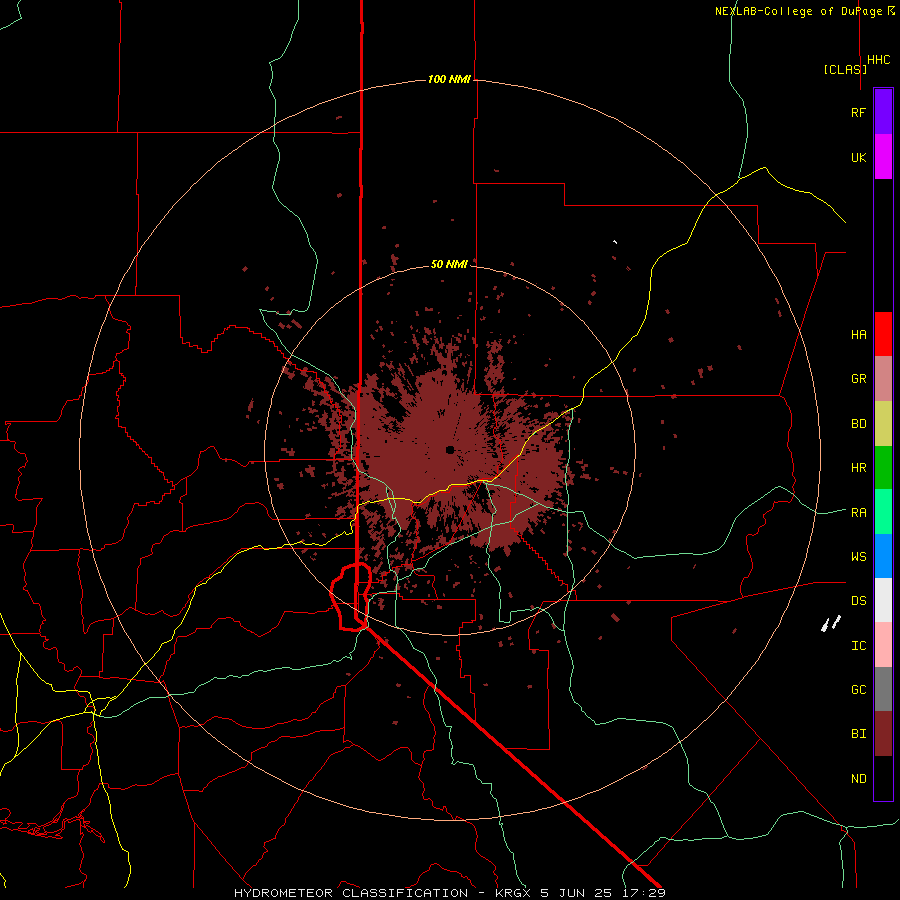Click the UK magenta legend swatch
Screen dimensions: 900x900
click(883, 157)
